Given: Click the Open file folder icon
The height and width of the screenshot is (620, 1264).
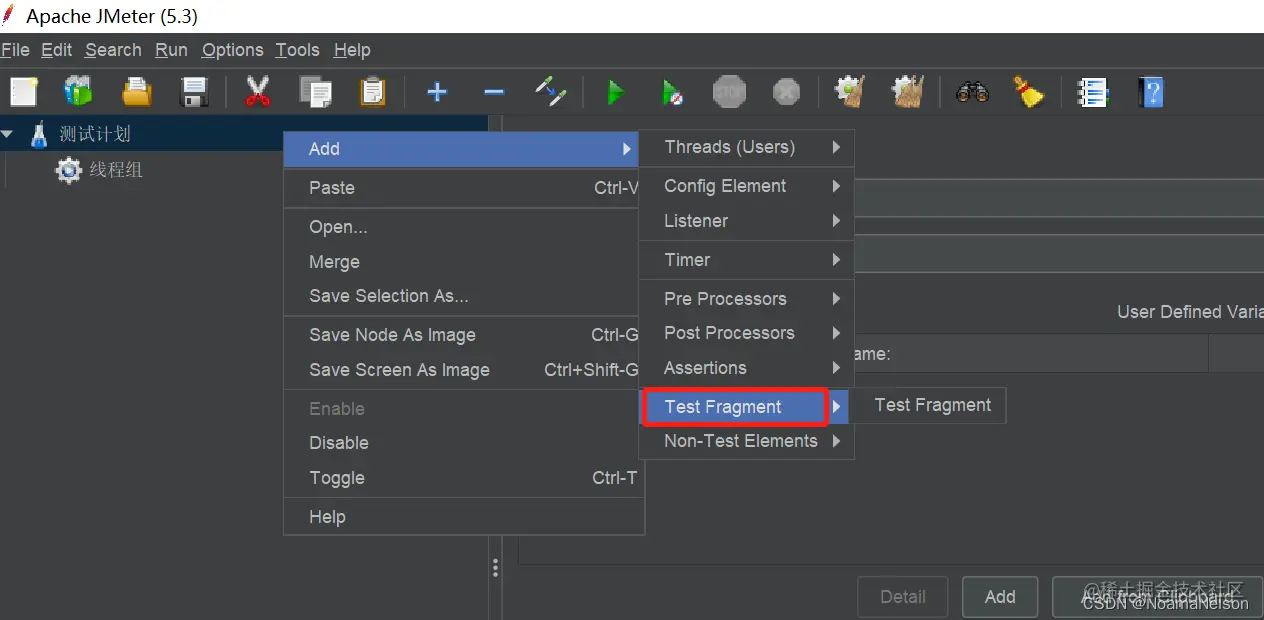Looking at the screenshot, I should pos(136,93).
